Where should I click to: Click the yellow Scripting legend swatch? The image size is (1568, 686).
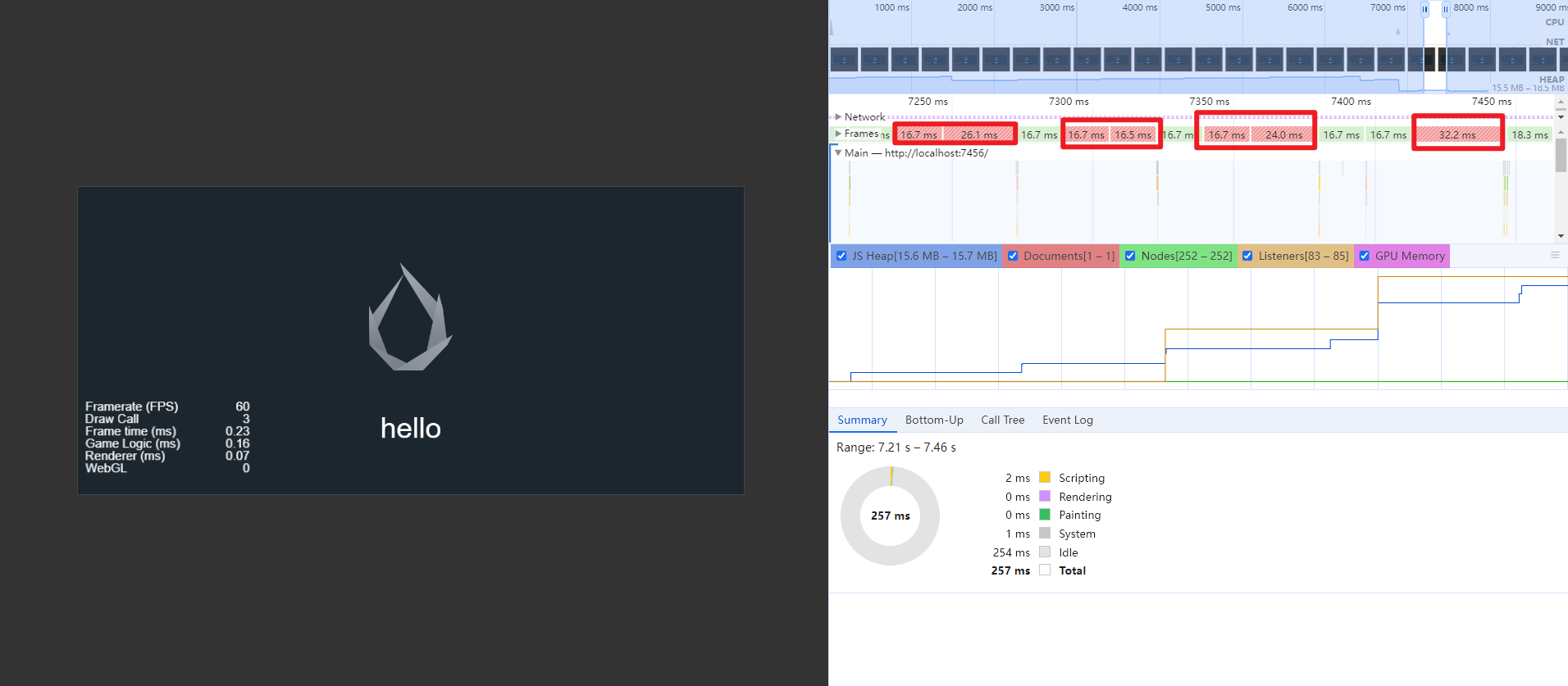(1045, 477)
